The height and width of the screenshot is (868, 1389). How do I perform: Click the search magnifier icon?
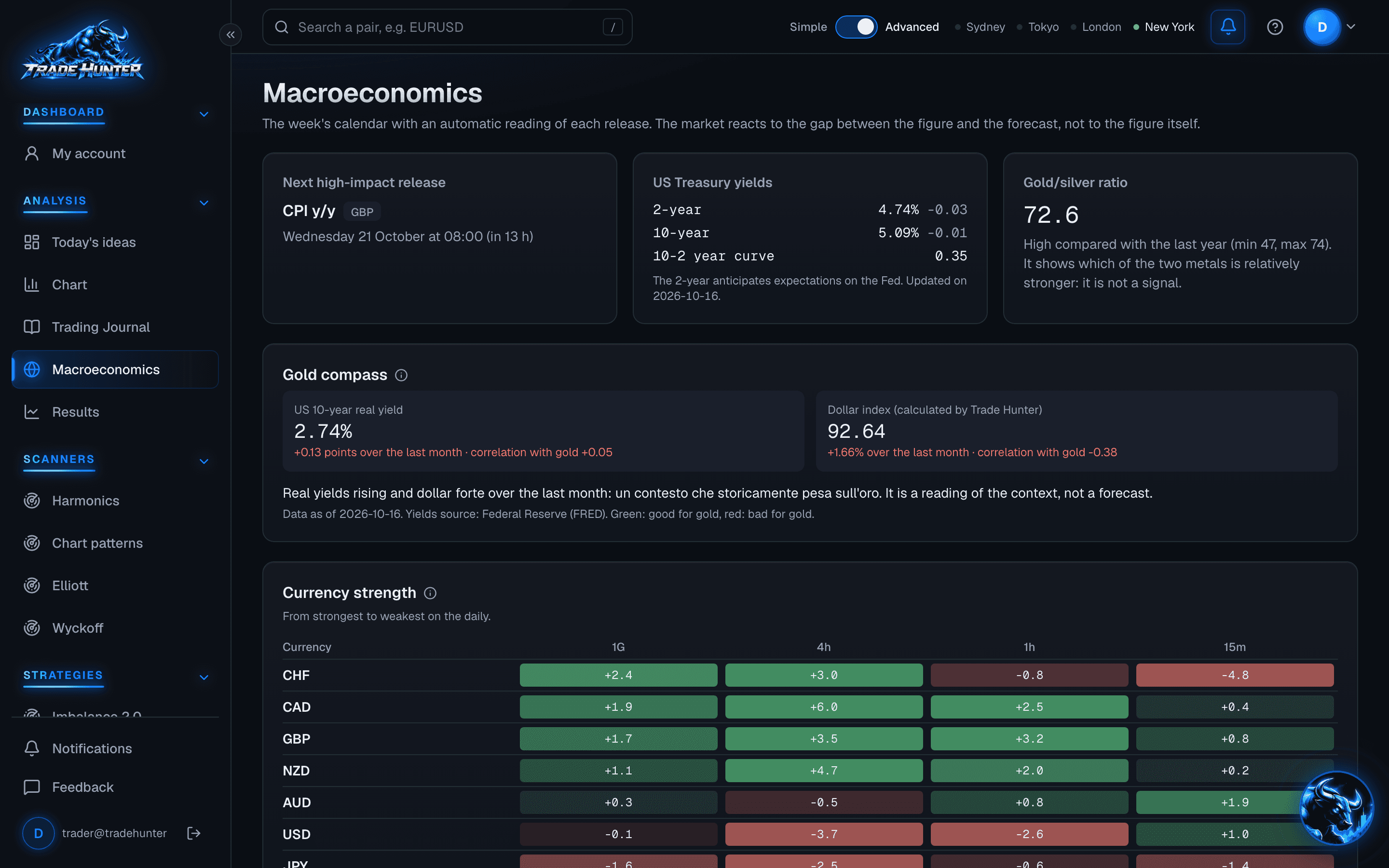[281, 27]
